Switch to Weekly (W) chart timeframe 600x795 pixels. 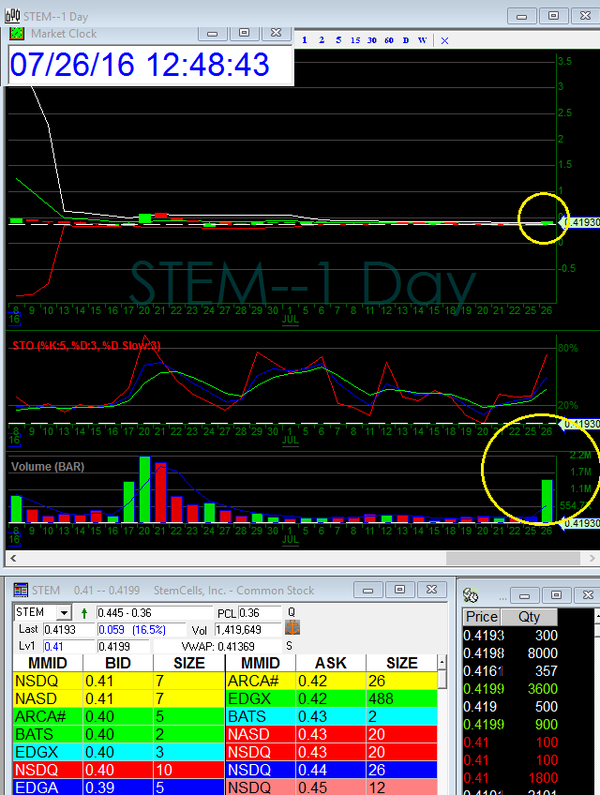(422, 40)
